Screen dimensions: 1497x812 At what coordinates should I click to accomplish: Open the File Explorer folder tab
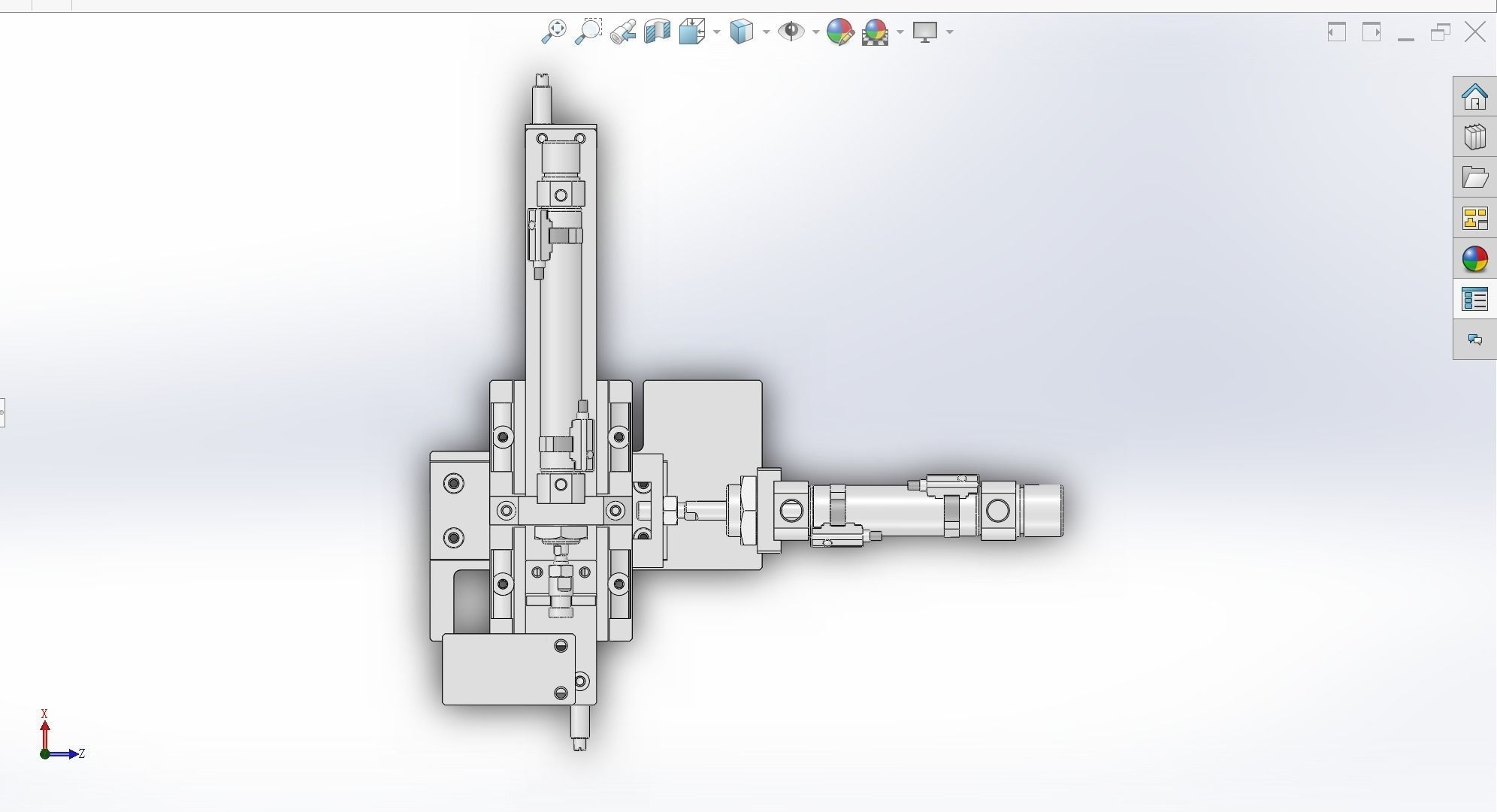tap(1474, 177)
